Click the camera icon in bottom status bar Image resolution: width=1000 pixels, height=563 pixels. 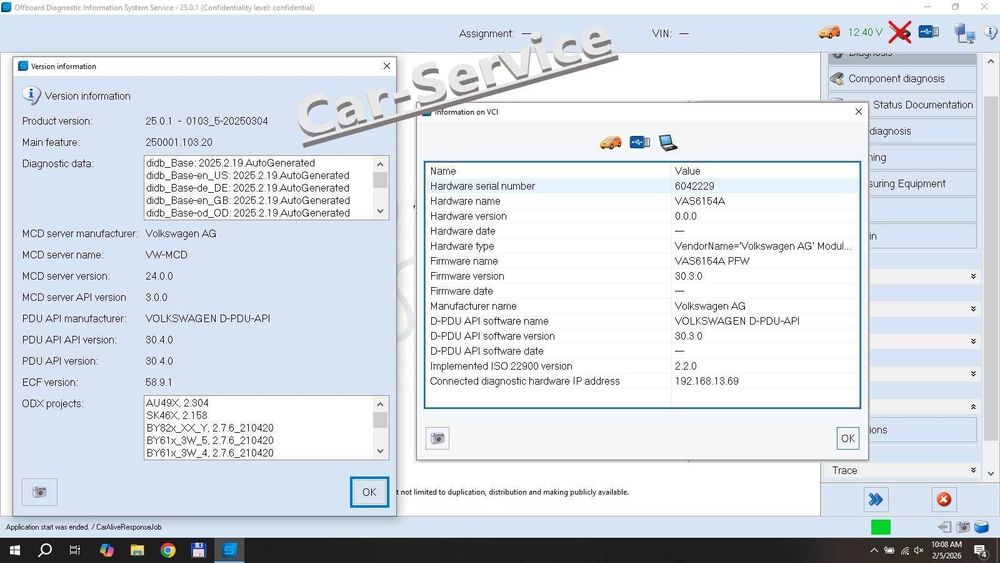tap(963, 527)
